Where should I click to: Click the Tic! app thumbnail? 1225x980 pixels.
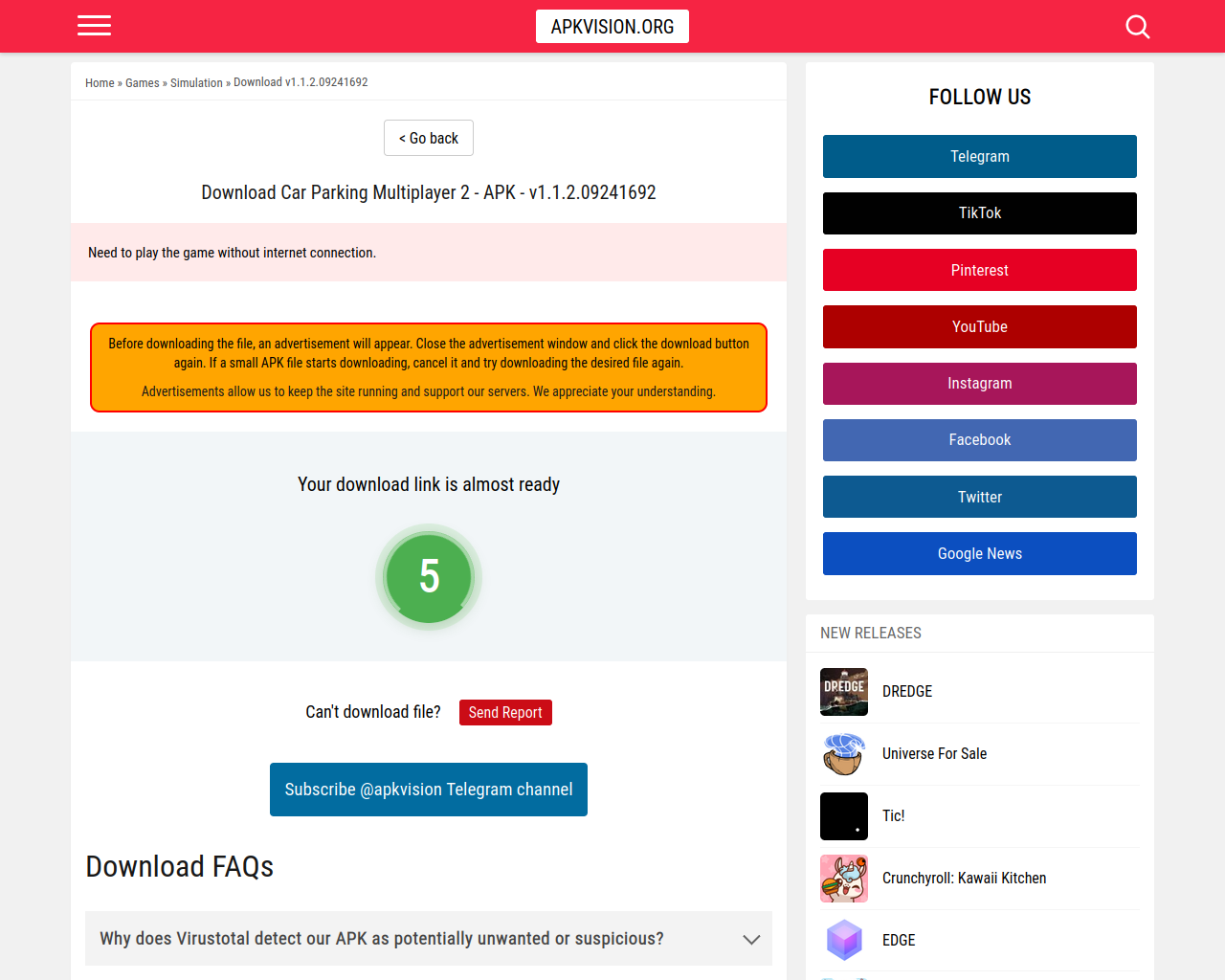tap(844, 816)
